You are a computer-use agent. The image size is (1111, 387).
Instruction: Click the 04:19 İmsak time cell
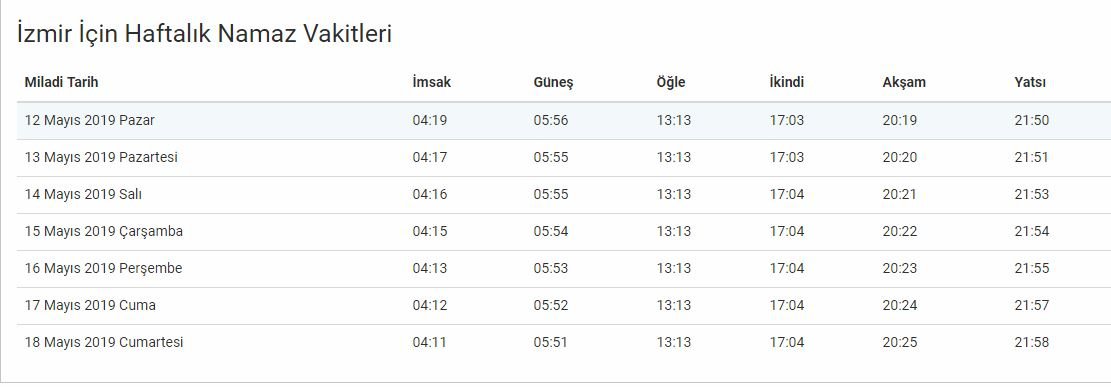click(430, 120)
